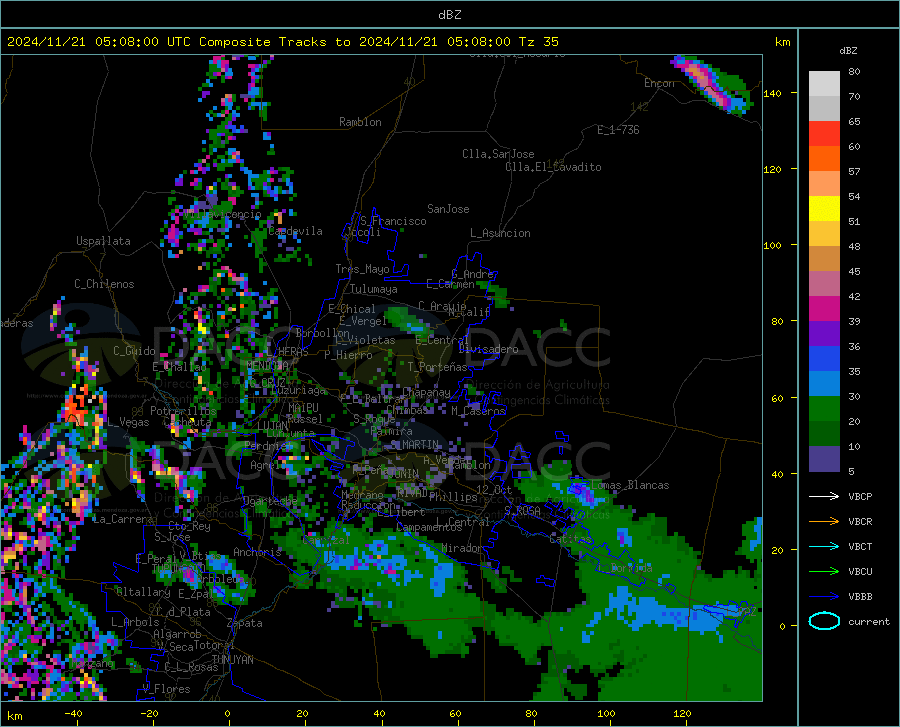Click the L_Arboles map label
This screenshot has height=727, width=900.
pos(135,622)
